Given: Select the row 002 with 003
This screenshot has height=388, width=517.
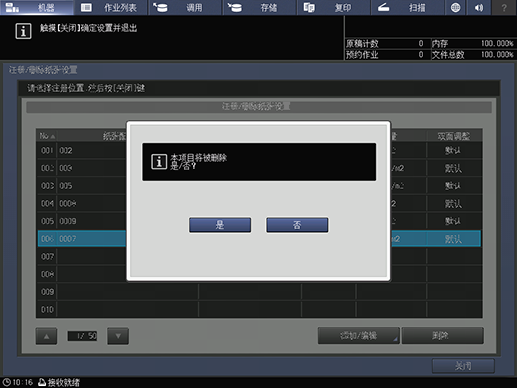Looking at the screenshot, I should pyautogui.click(x=259, y=168).
